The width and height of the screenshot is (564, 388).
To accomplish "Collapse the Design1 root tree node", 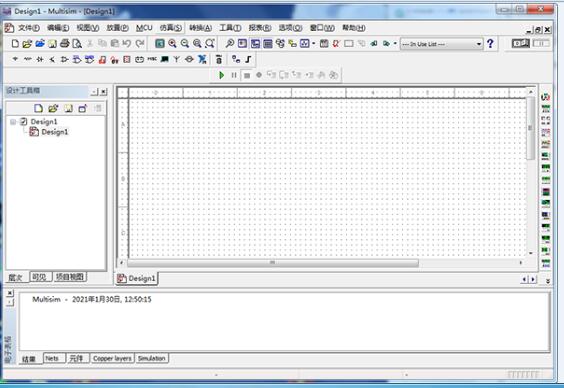I will coord(13,122).
